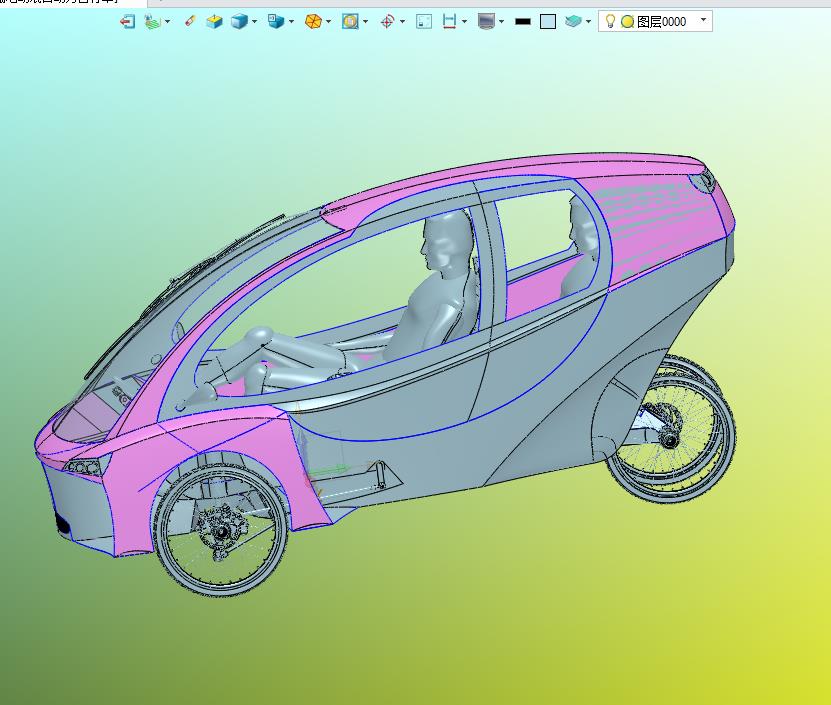Click the yellow square with circle icon
The width and height of the screenshot is (831, 705).
click(x=349, y=21)
